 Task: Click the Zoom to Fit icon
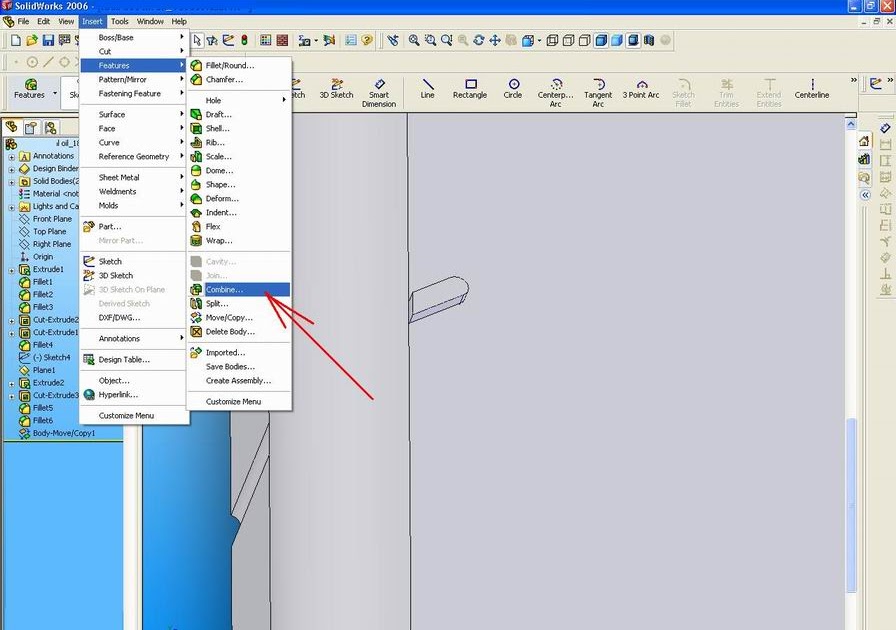413,40
